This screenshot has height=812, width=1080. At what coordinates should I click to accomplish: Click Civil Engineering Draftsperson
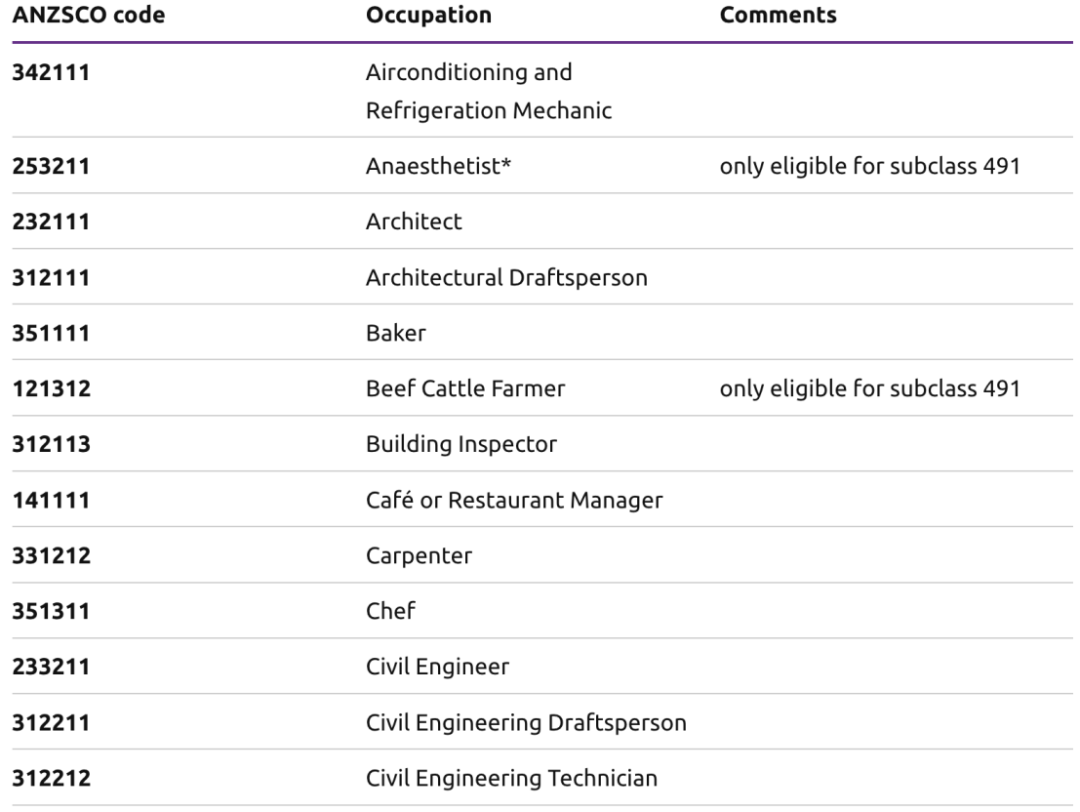tap(526, 722)
